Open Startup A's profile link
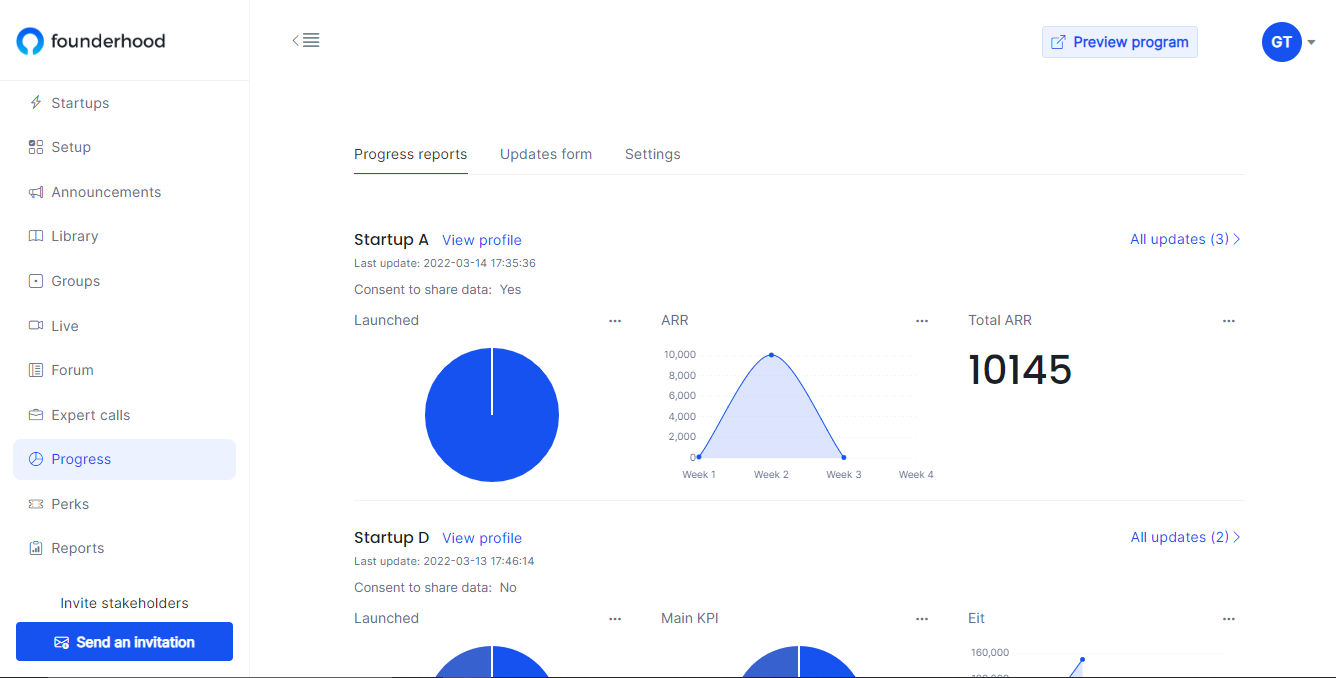 482,240
